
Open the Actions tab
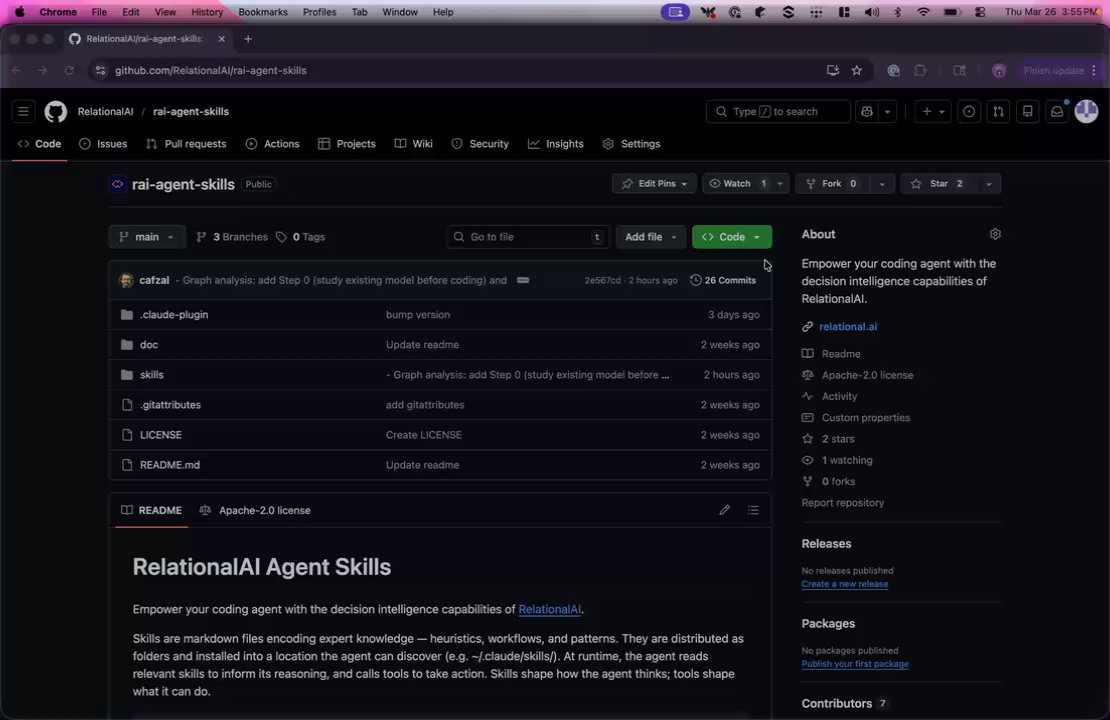pyautogui.click(x=273, y=144)
